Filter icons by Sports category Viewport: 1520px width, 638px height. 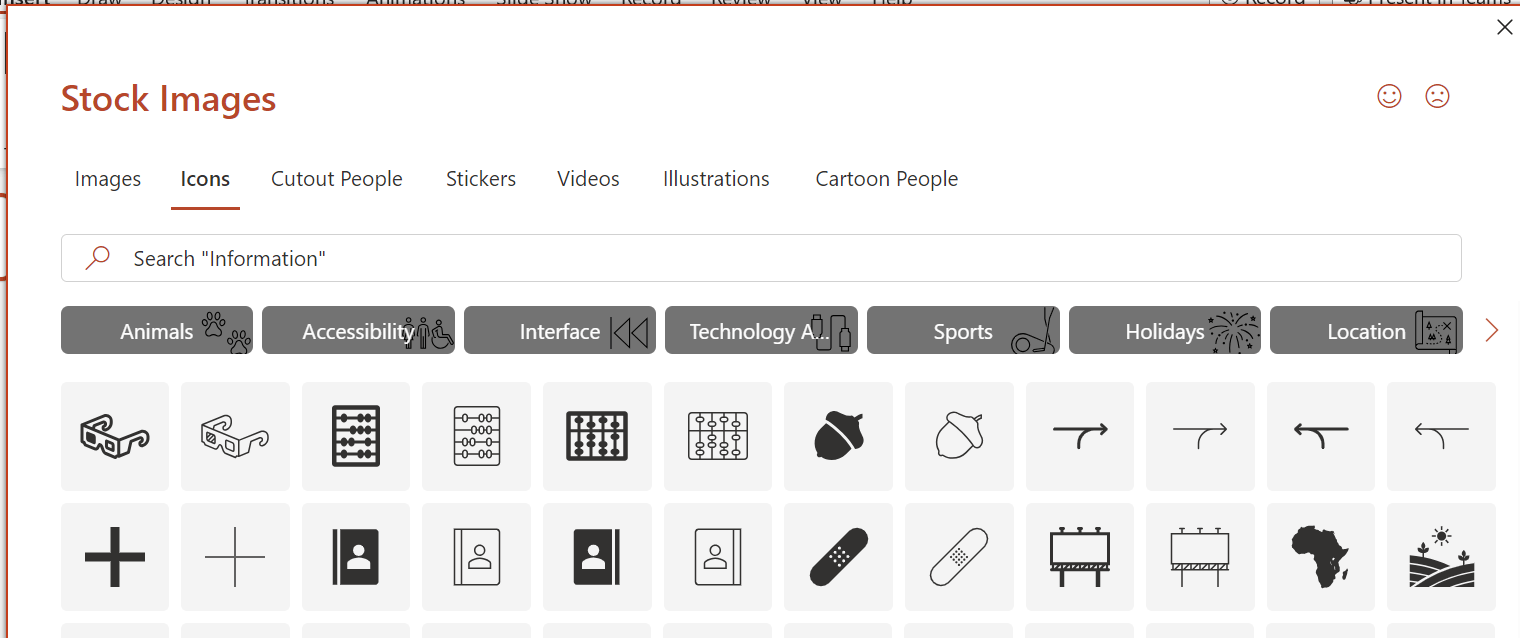[963, 330]
